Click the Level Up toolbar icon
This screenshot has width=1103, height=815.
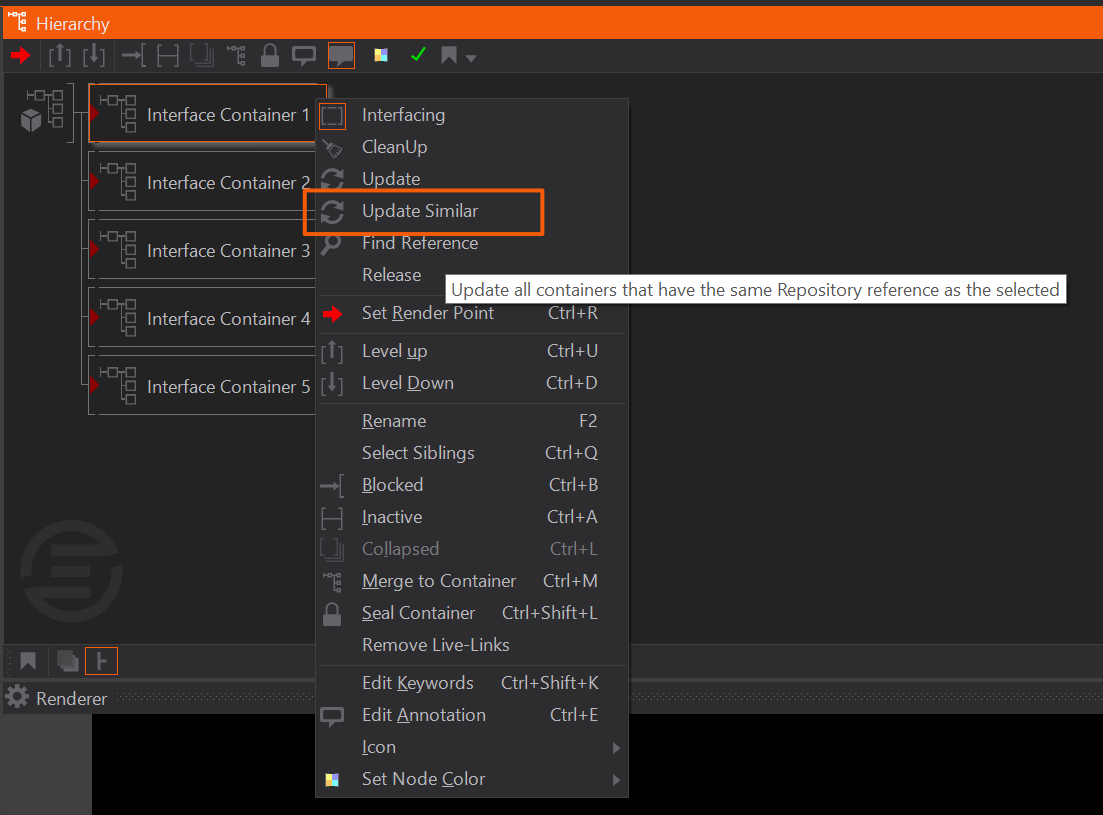click(x=60, y=55)
